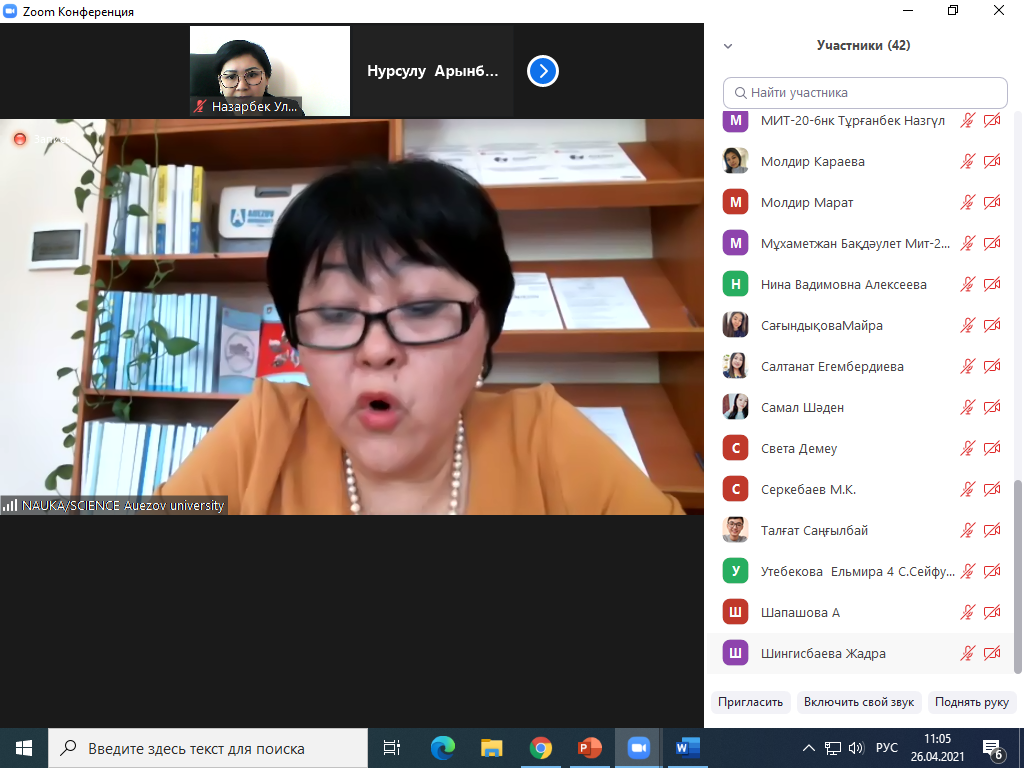Open Google Chrome from the taskbar
This screenshot has width=1024, height=768.
(541, 747)
